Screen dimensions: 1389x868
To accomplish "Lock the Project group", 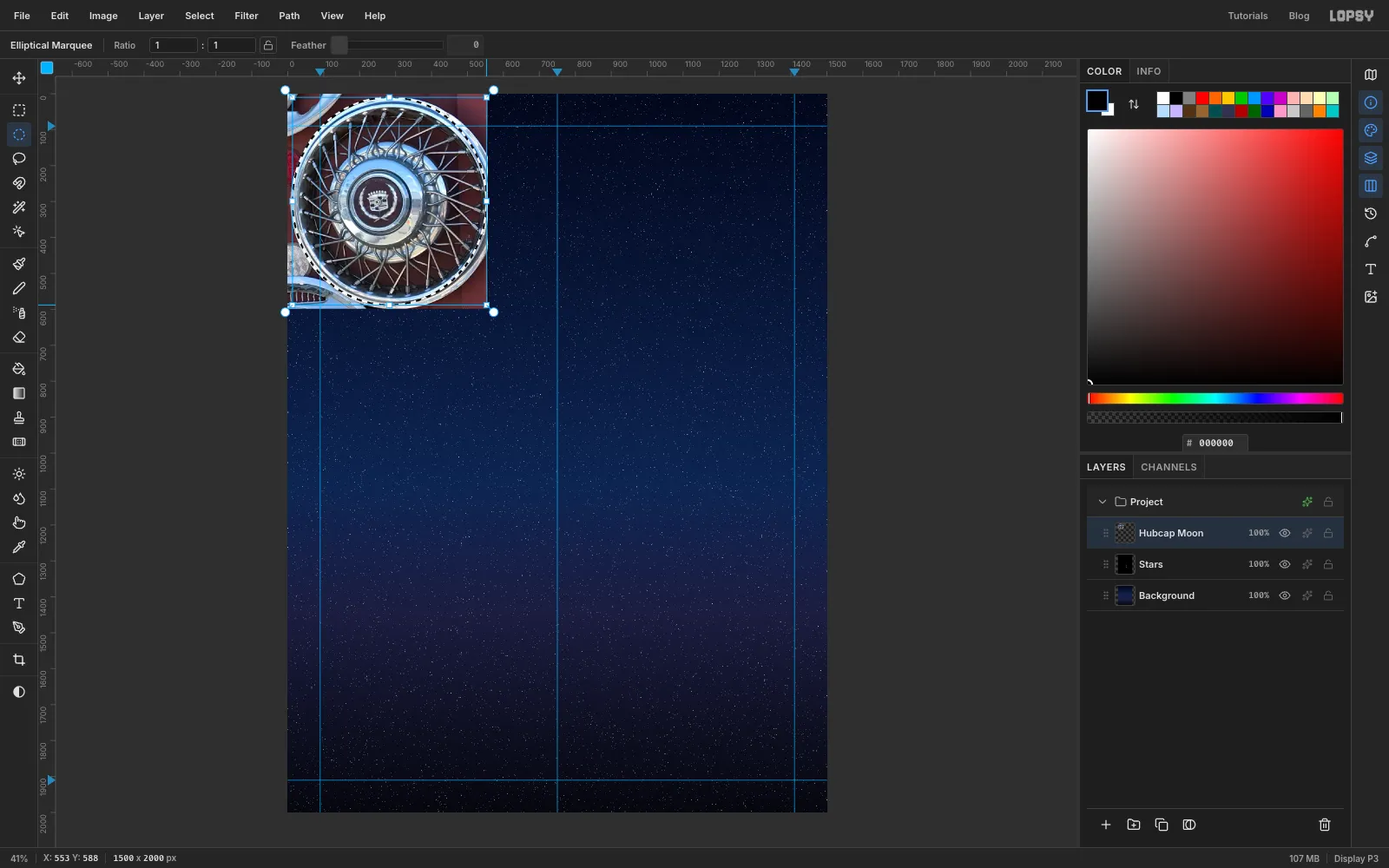I will pos(1328,502).
